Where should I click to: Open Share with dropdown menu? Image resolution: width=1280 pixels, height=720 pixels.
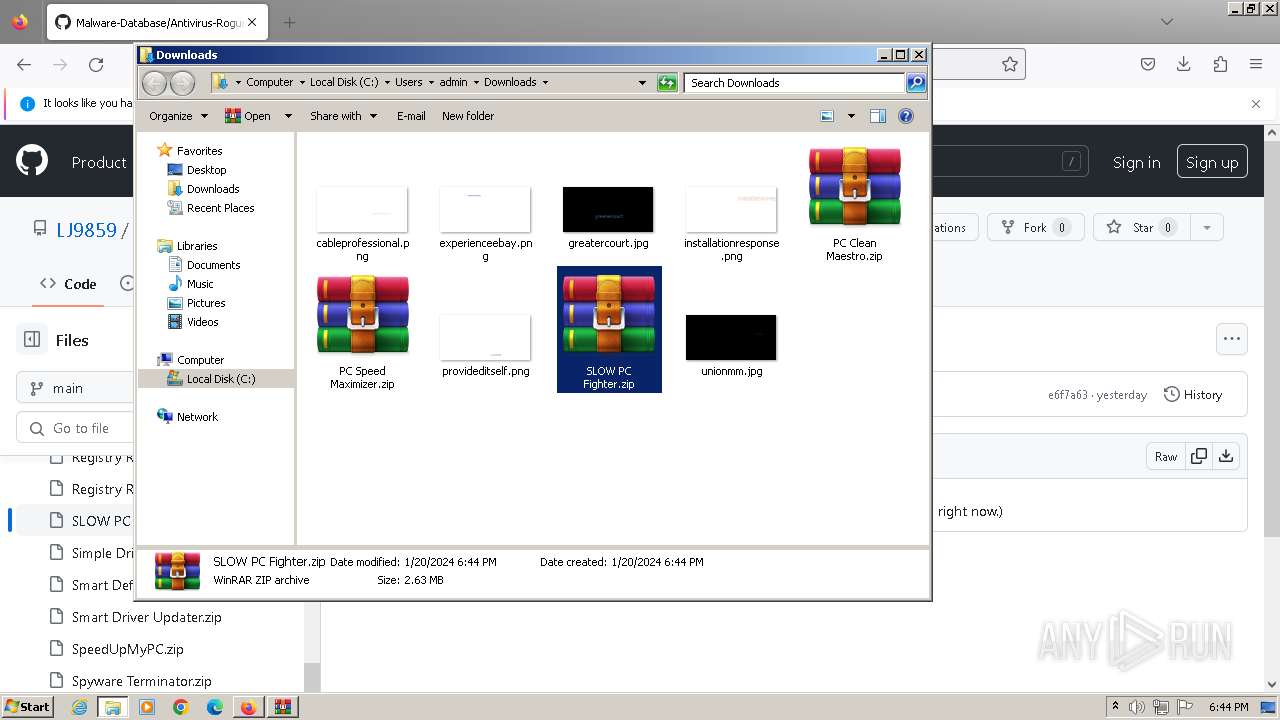tap(343, 116)
